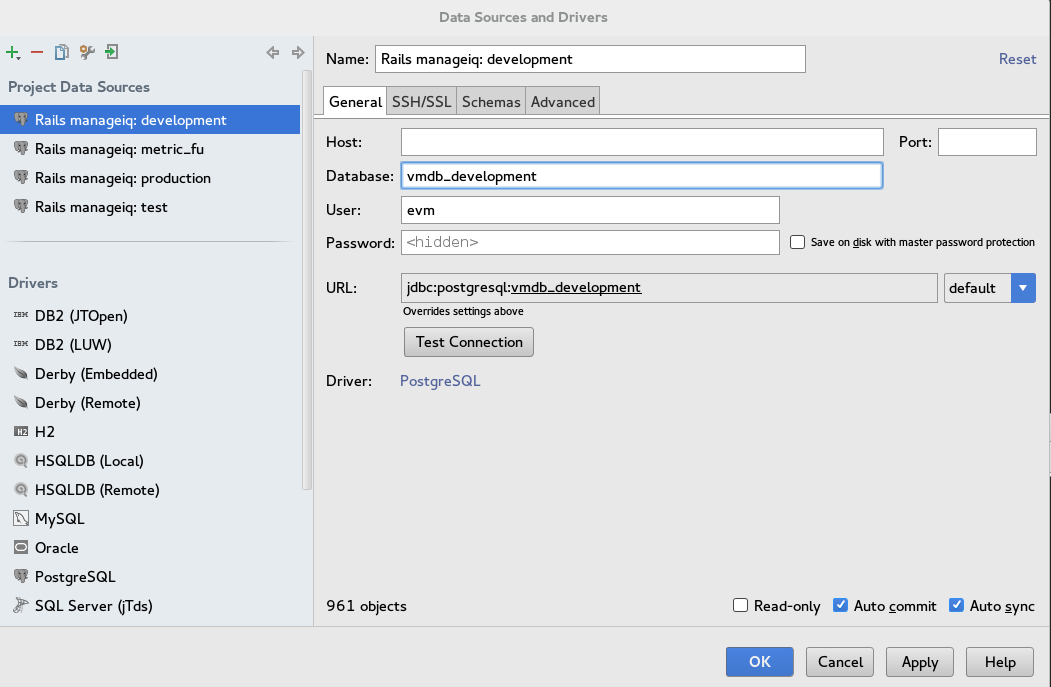Navigate back with the left arrow
Viewport: 1051px width, 687px height.
[273, 52]
